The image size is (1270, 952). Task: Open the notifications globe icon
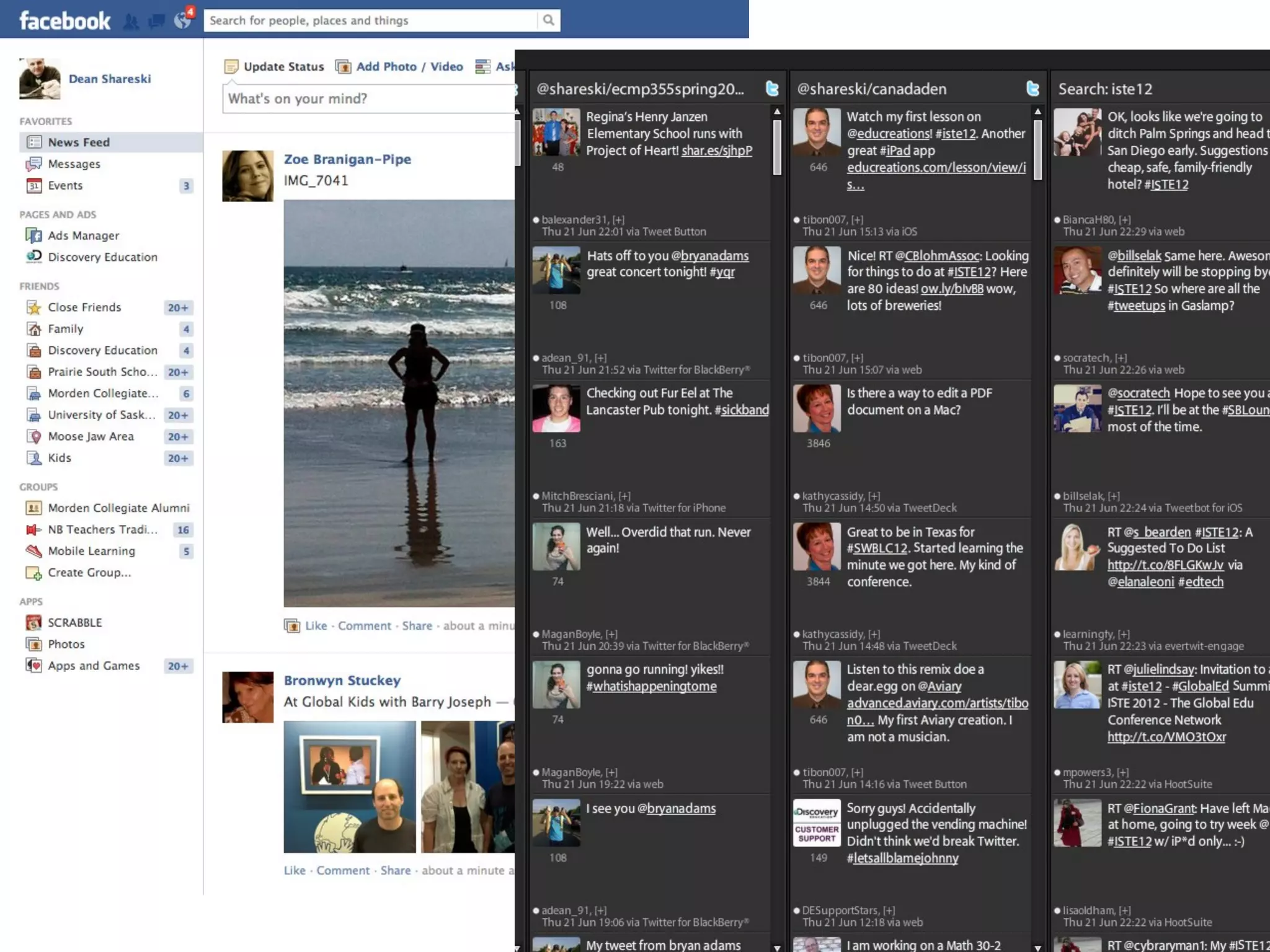pyautogui.click(x=182, y=20)
